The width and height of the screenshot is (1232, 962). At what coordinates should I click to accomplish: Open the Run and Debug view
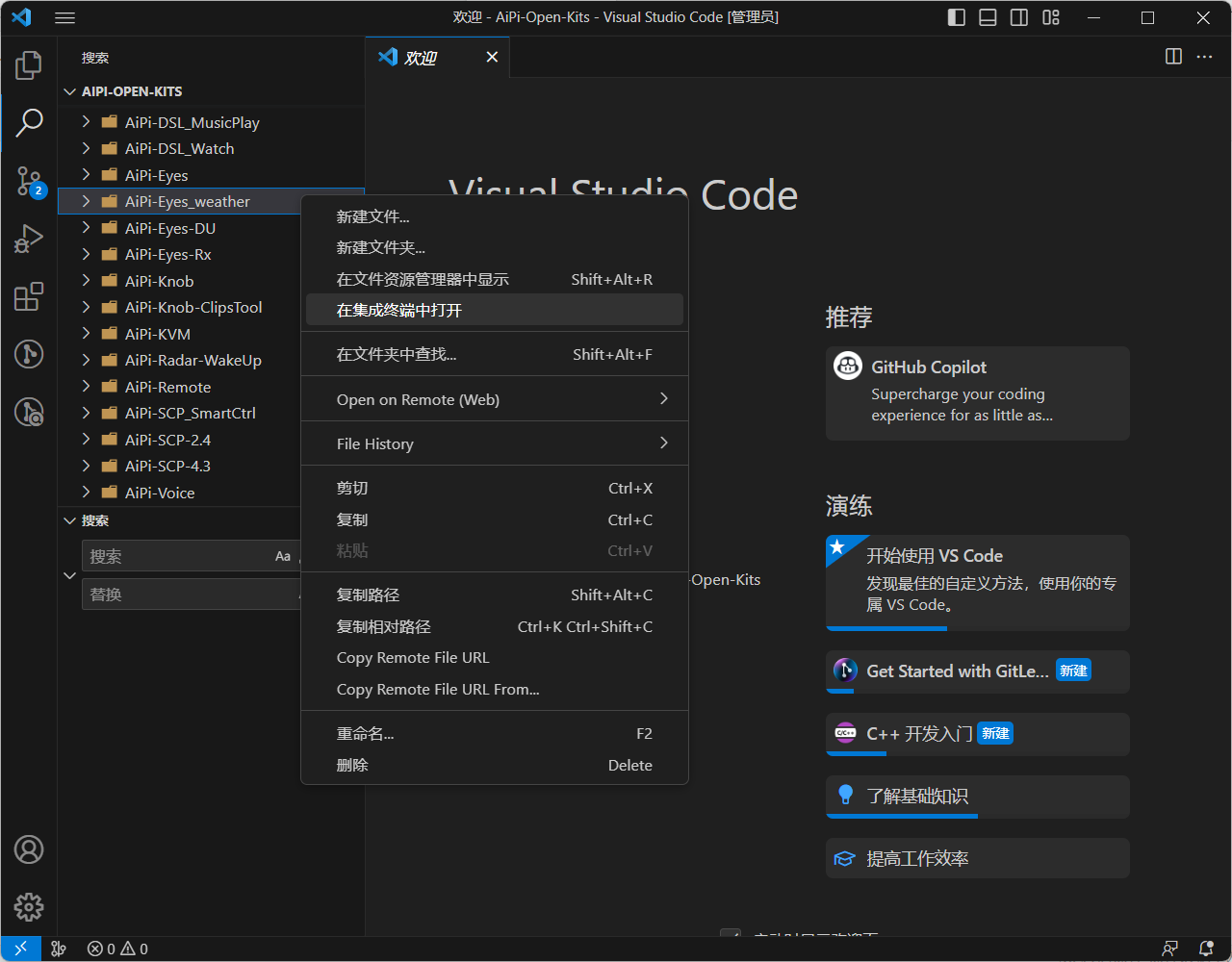29,239
